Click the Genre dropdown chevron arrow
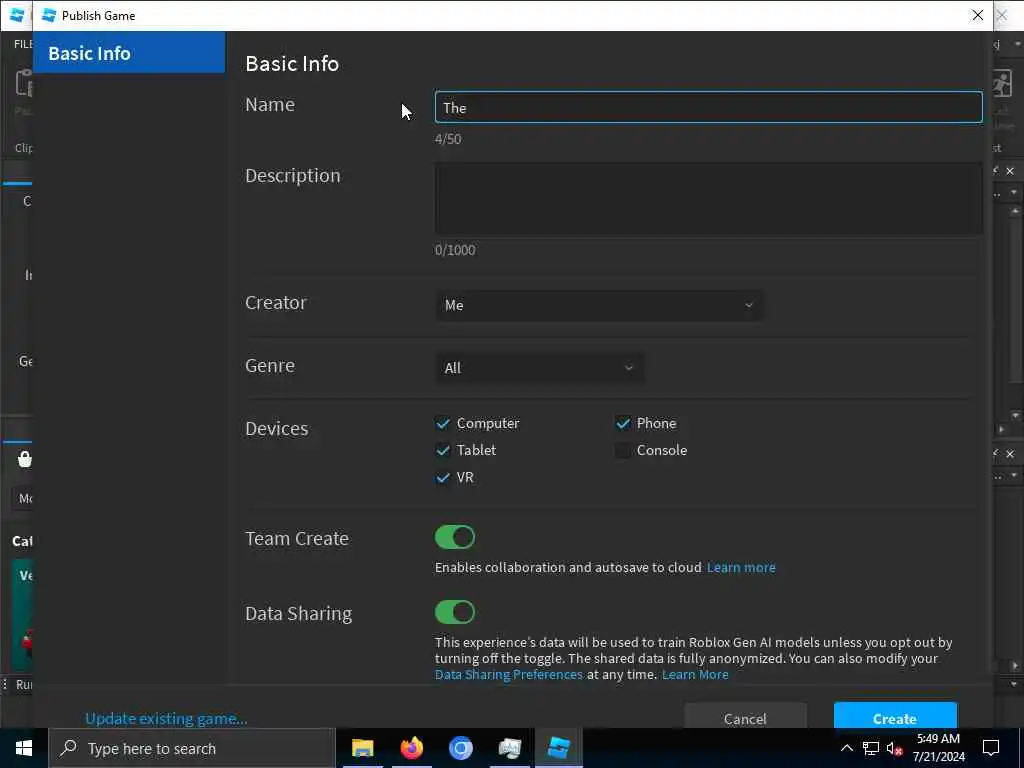Viewport: 1024px width, 768px height. [628, 368]
